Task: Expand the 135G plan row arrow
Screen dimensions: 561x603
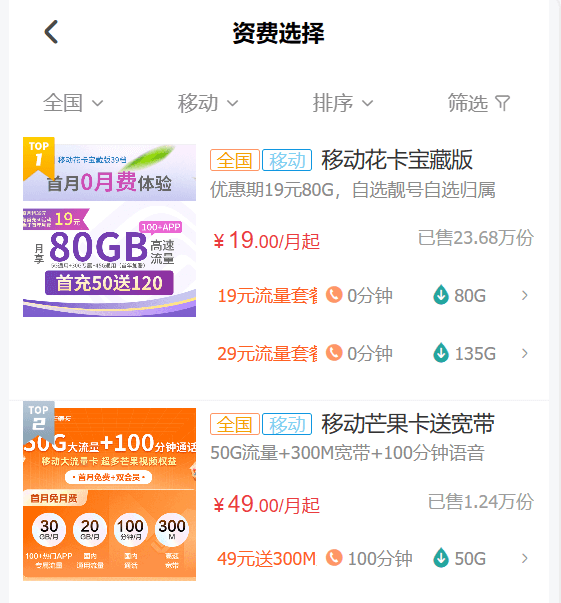Action: (524, 353)
